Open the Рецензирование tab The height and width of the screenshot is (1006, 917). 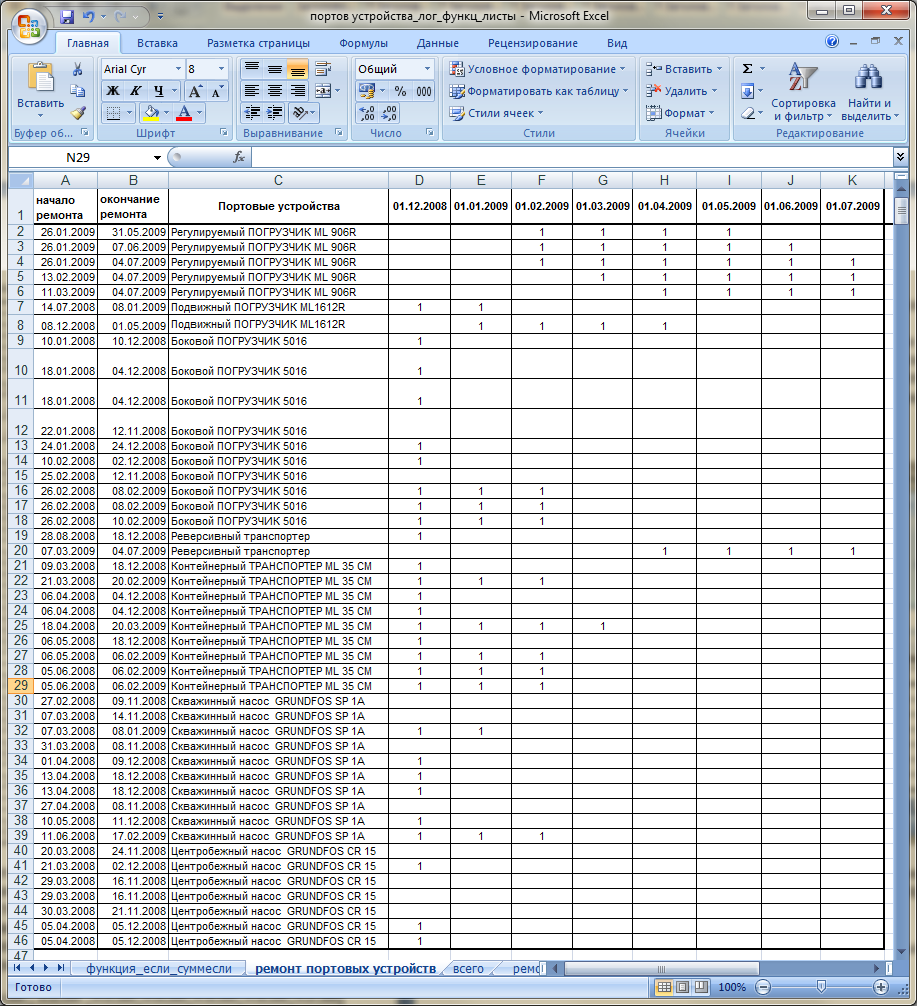coord(533,43)
